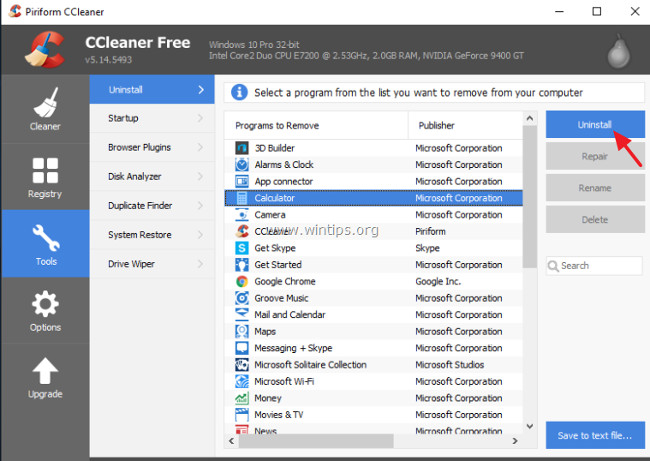Click the chevron beside Browser Plugins
Viewport: 650px width, 461px height.
click(200, 147)
